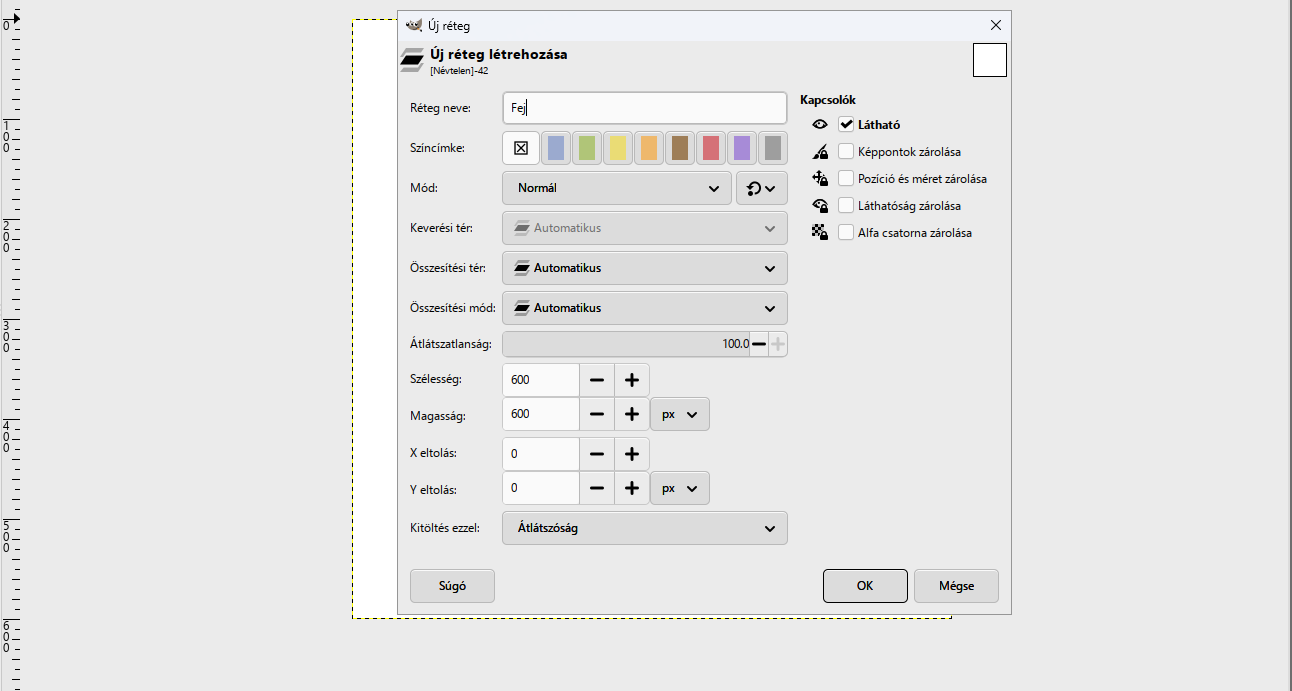
Task: Enable the Képpontok zárolása checkbox
Action: pos(846,152)
